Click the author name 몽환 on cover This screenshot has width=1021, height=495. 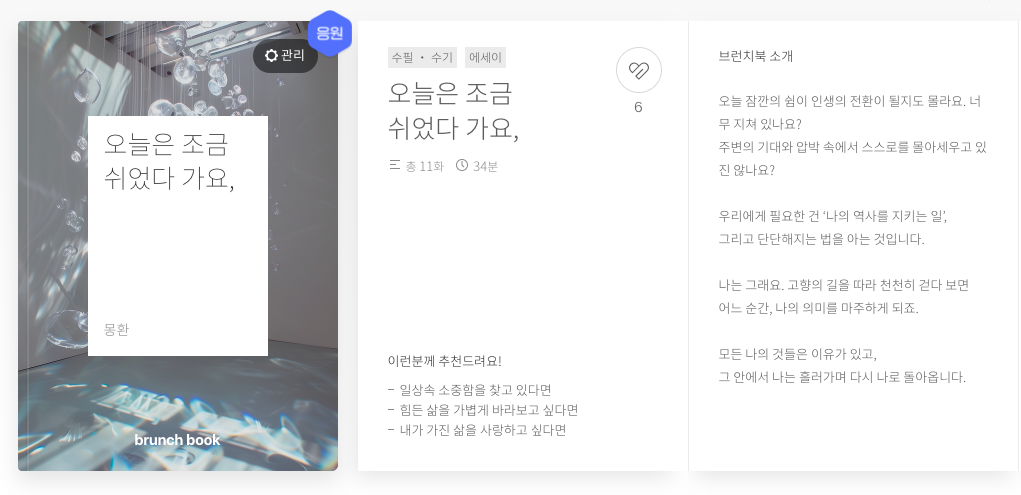point(117,330)
